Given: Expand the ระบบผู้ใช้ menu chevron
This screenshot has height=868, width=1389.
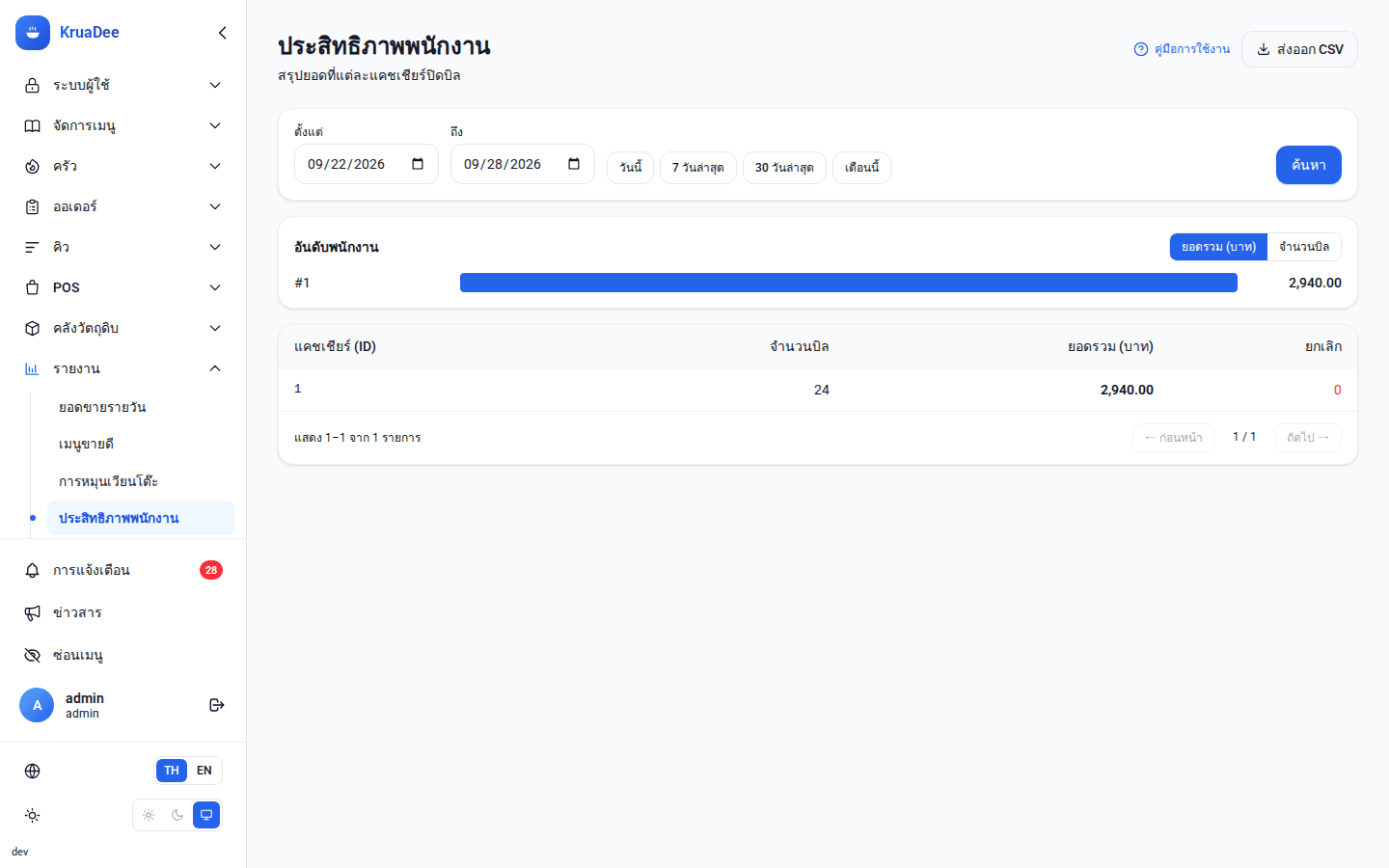Looking at the screenshot, I should point(215,85).
